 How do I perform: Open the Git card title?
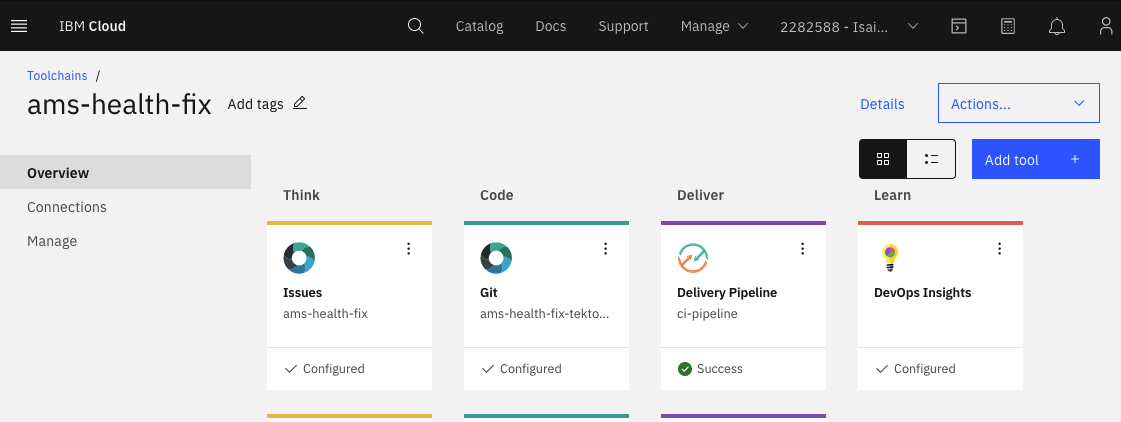[x=489, y=293]
